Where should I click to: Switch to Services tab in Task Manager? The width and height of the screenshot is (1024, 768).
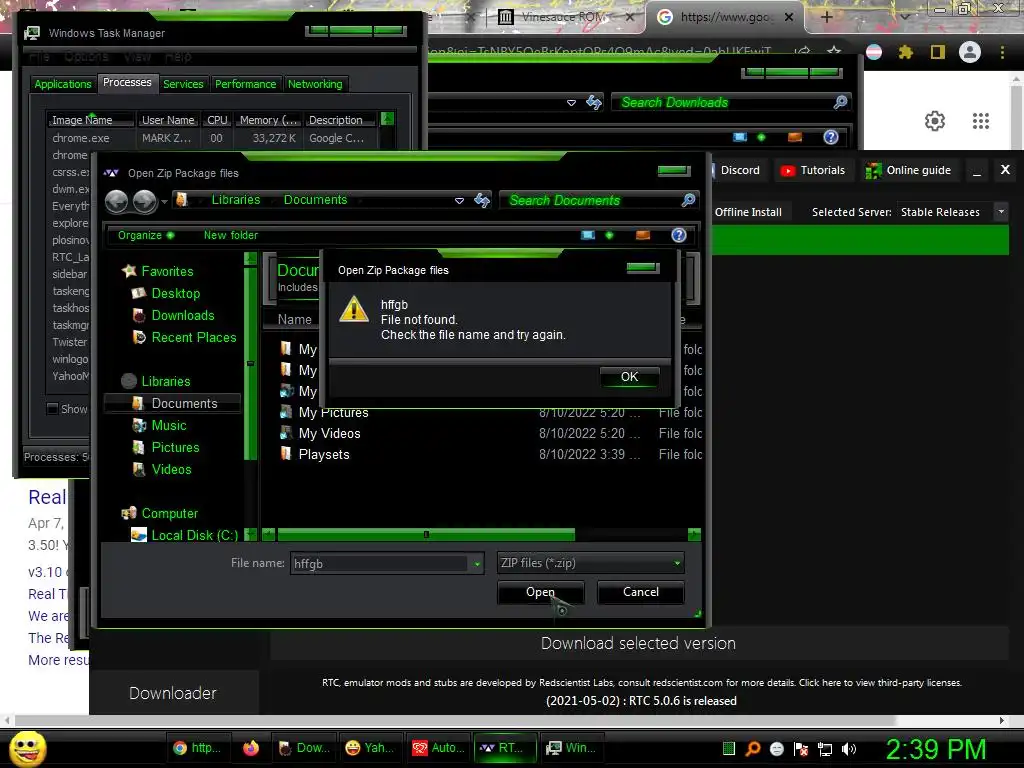point(183,84)
